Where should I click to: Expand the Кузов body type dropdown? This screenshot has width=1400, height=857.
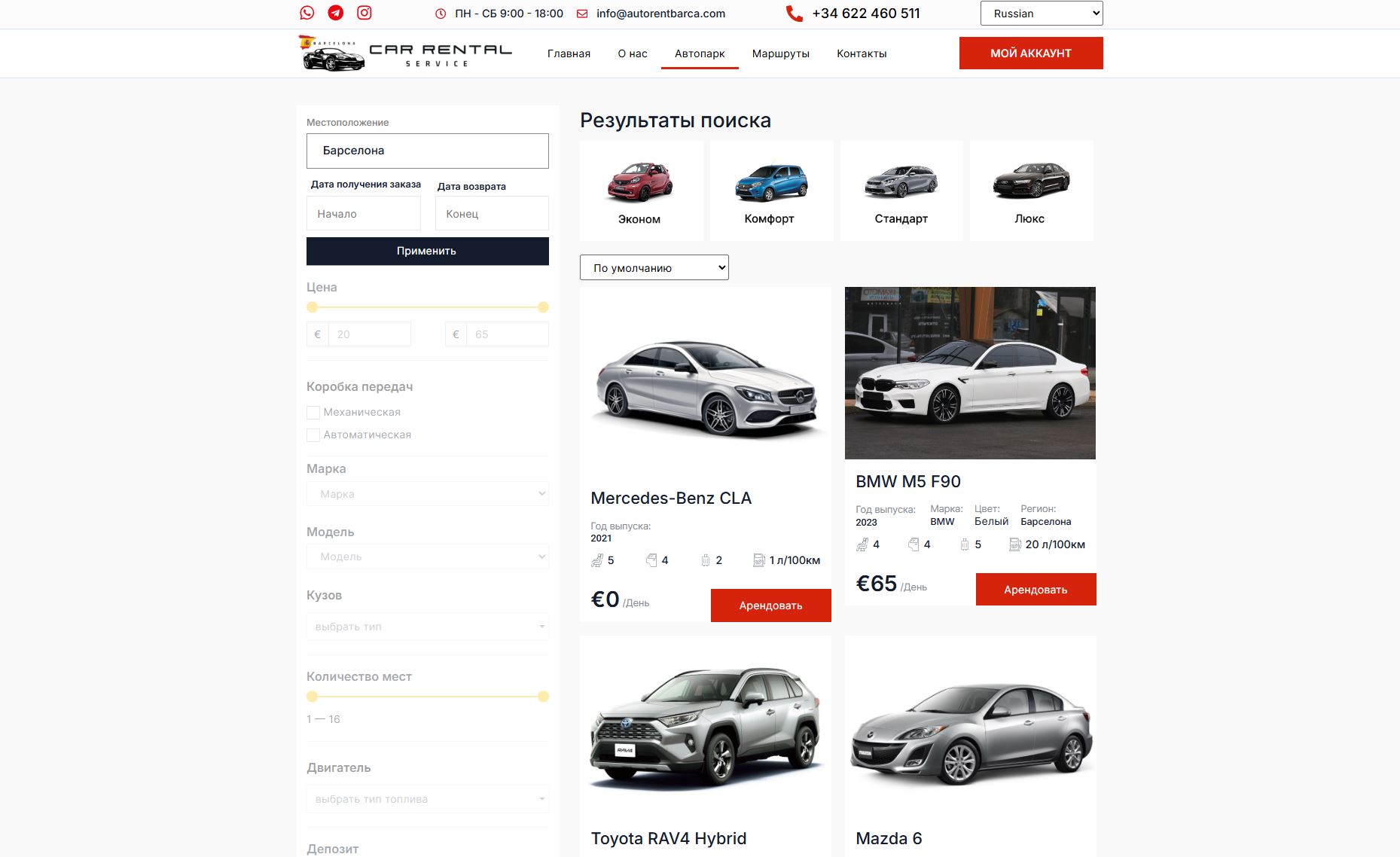coord(427,627)
